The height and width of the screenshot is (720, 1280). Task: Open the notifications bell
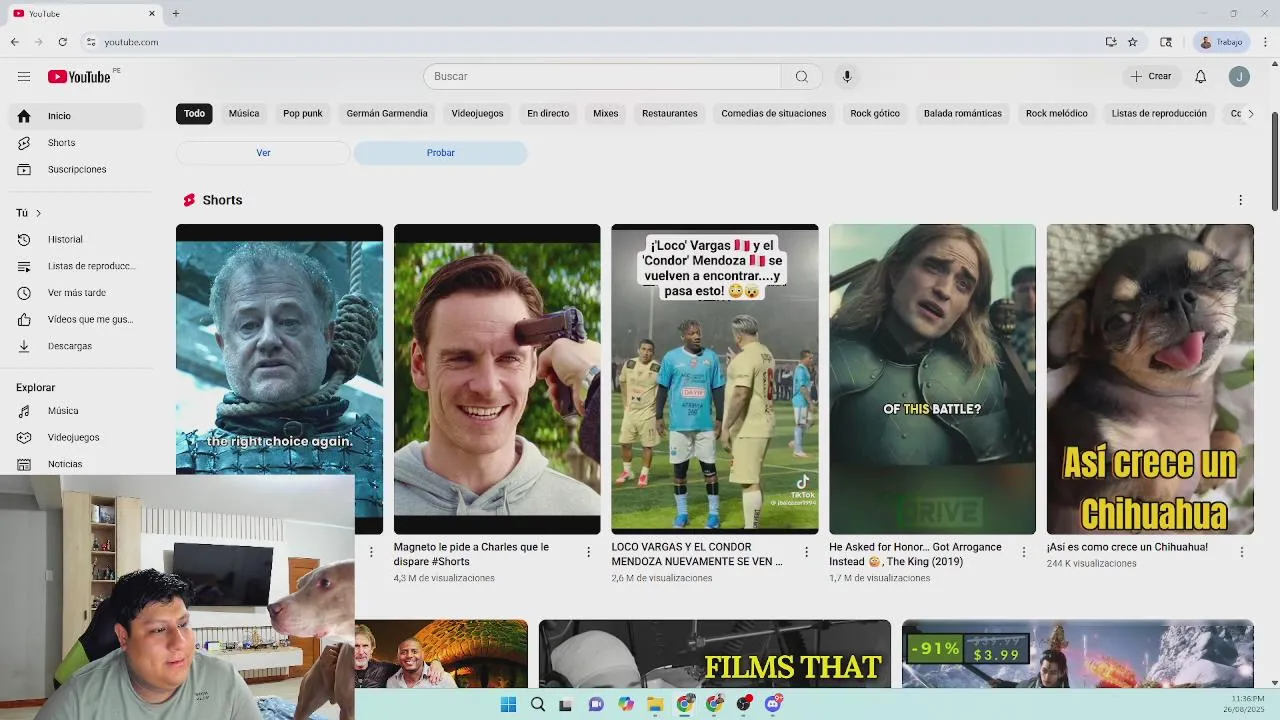[x=1201, y=76]
